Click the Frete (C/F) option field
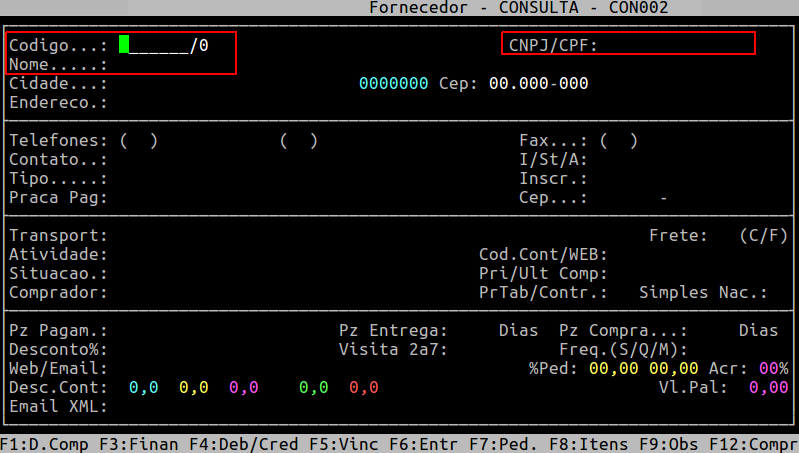Viewport: 799px width, 453px height. 763,236
